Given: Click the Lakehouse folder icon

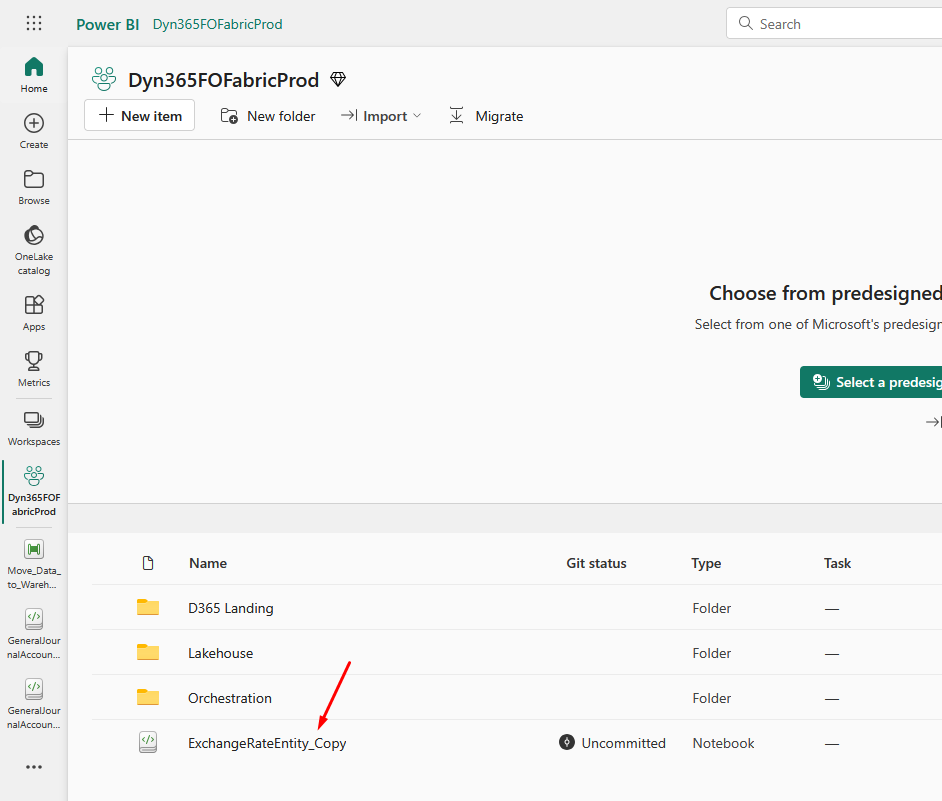Looking at the screenshot, I should click(x=148, y=653).
